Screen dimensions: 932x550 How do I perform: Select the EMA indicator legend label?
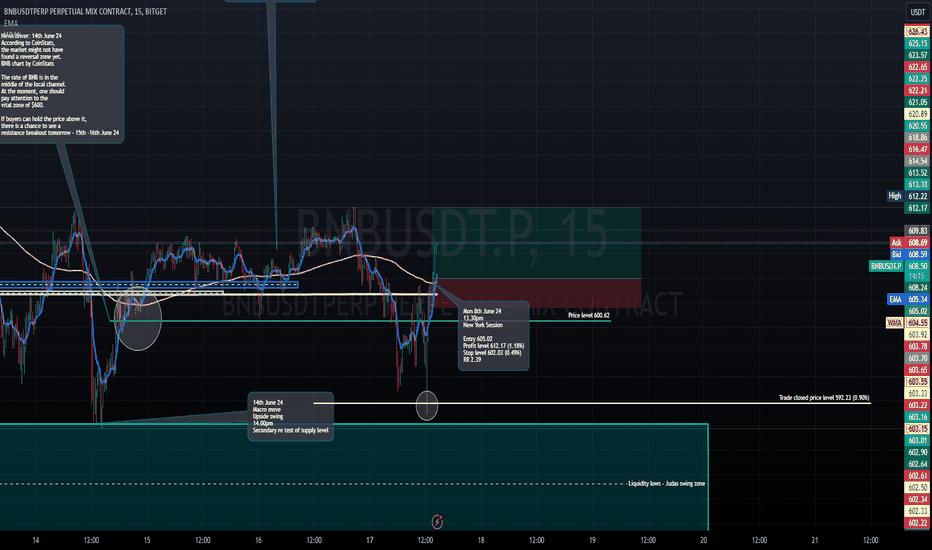[x=11, y=23]
